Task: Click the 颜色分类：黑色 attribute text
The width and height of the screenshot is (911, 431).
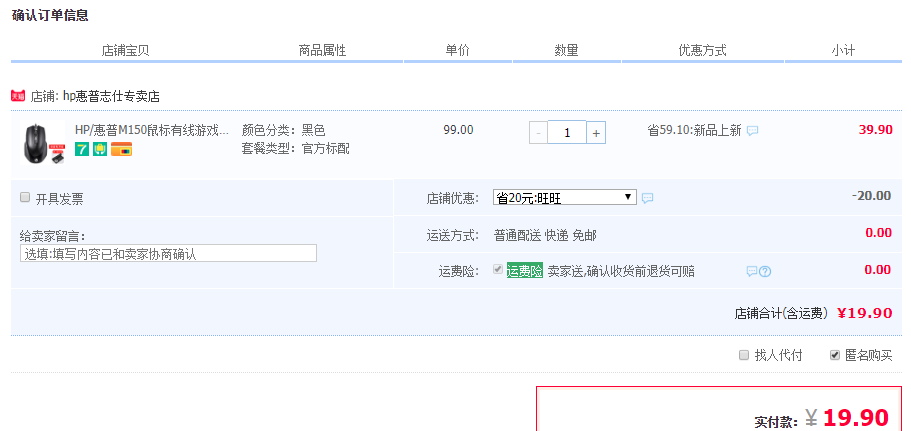Action: 284,130
